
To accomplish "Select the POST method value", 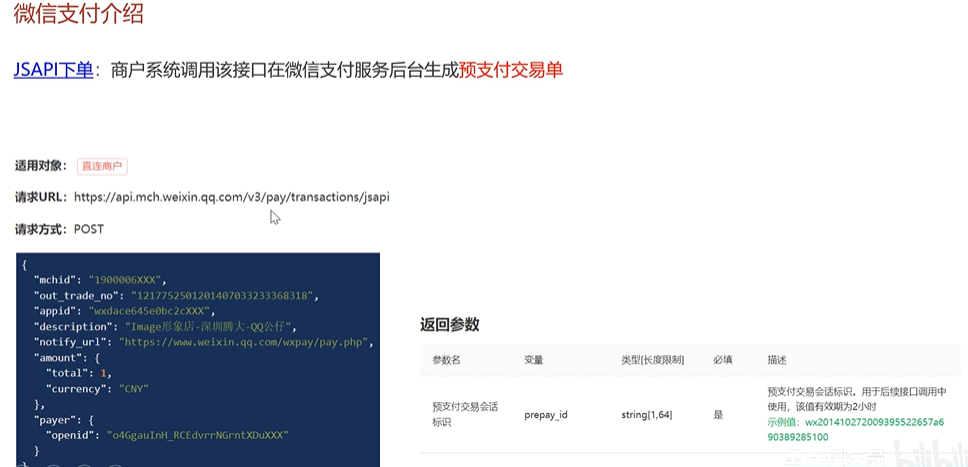I will [89, 229].
